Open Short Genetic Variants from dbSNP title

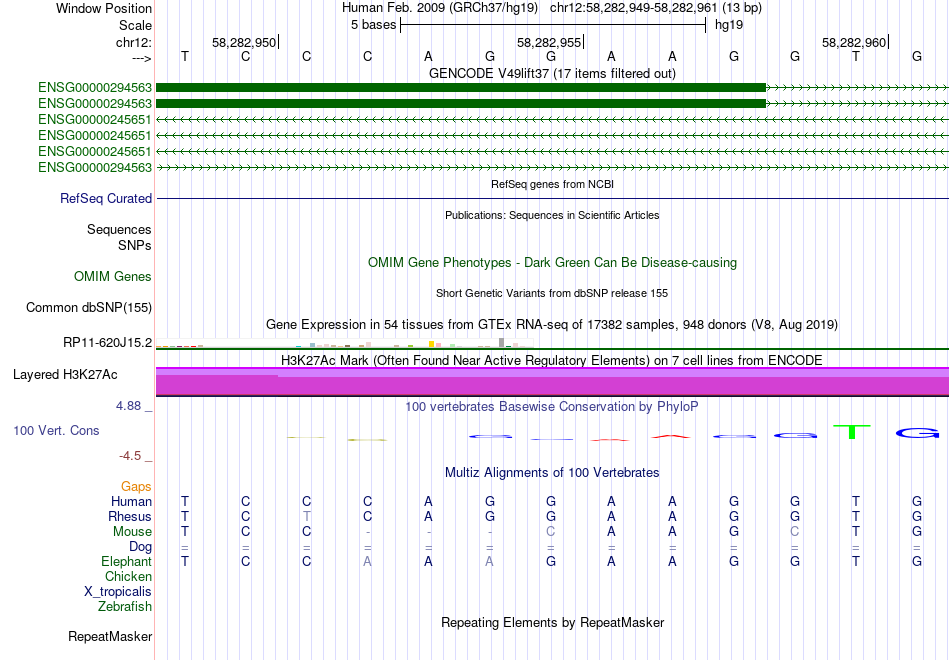pyautogui.click(x=552, y=293)
